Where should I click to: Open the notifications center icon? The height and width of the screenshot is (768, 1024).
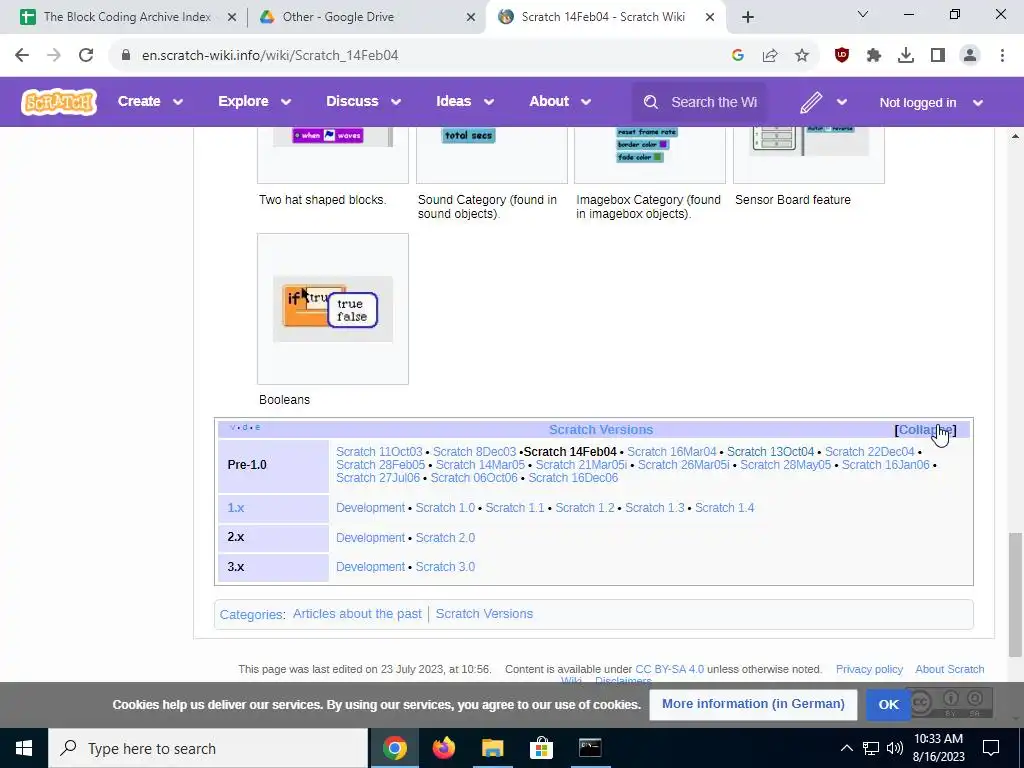[991, 748]
